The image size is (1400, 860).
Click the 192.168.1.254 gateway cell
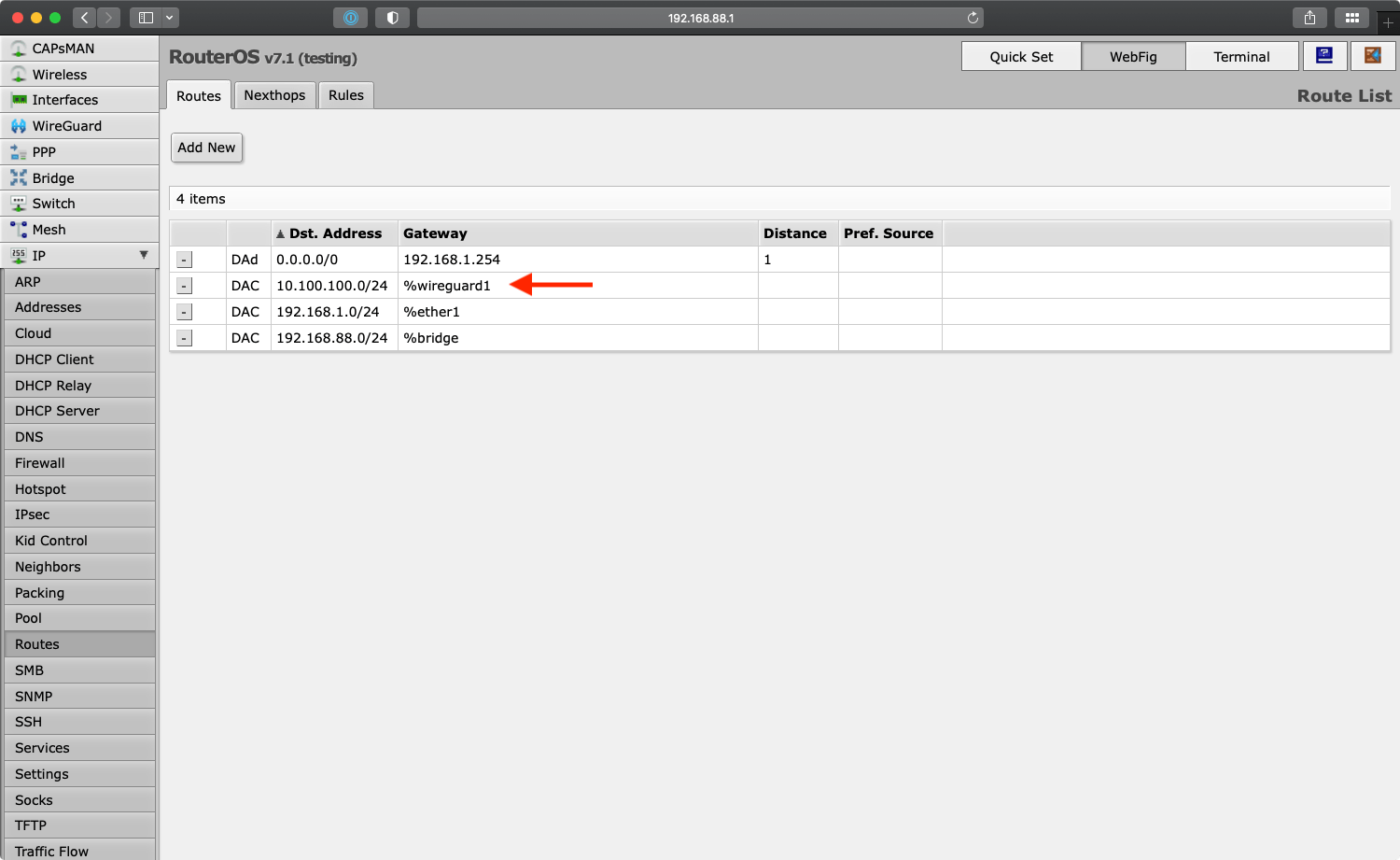(x=578, y=260)
